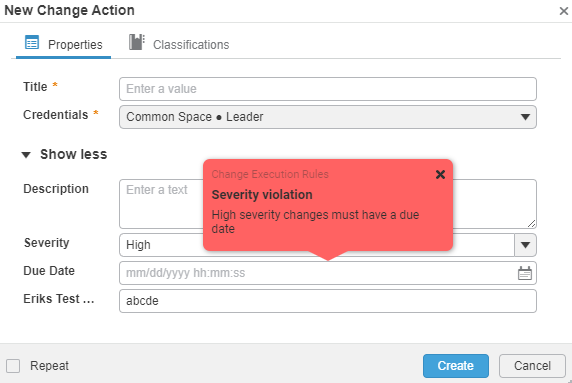Open the Credentials dropdown
The image size is (572, 383).
328,117
